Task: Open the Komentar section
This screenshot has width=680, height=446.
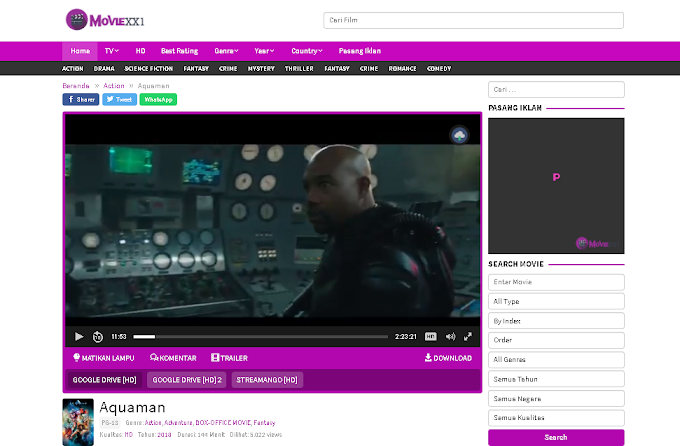Action: pos(173,358)
